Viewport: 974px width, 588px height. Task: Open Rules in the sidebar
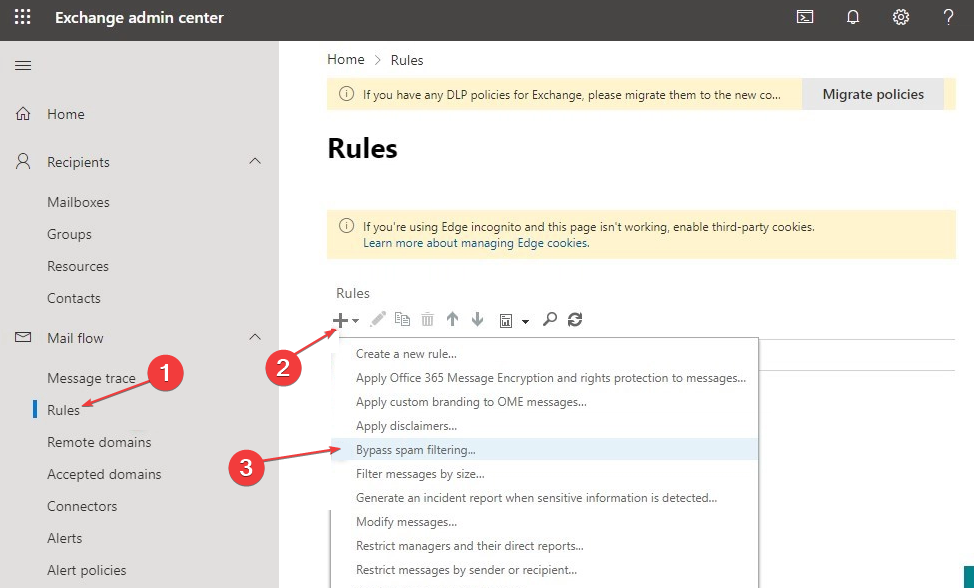[63, 410]
